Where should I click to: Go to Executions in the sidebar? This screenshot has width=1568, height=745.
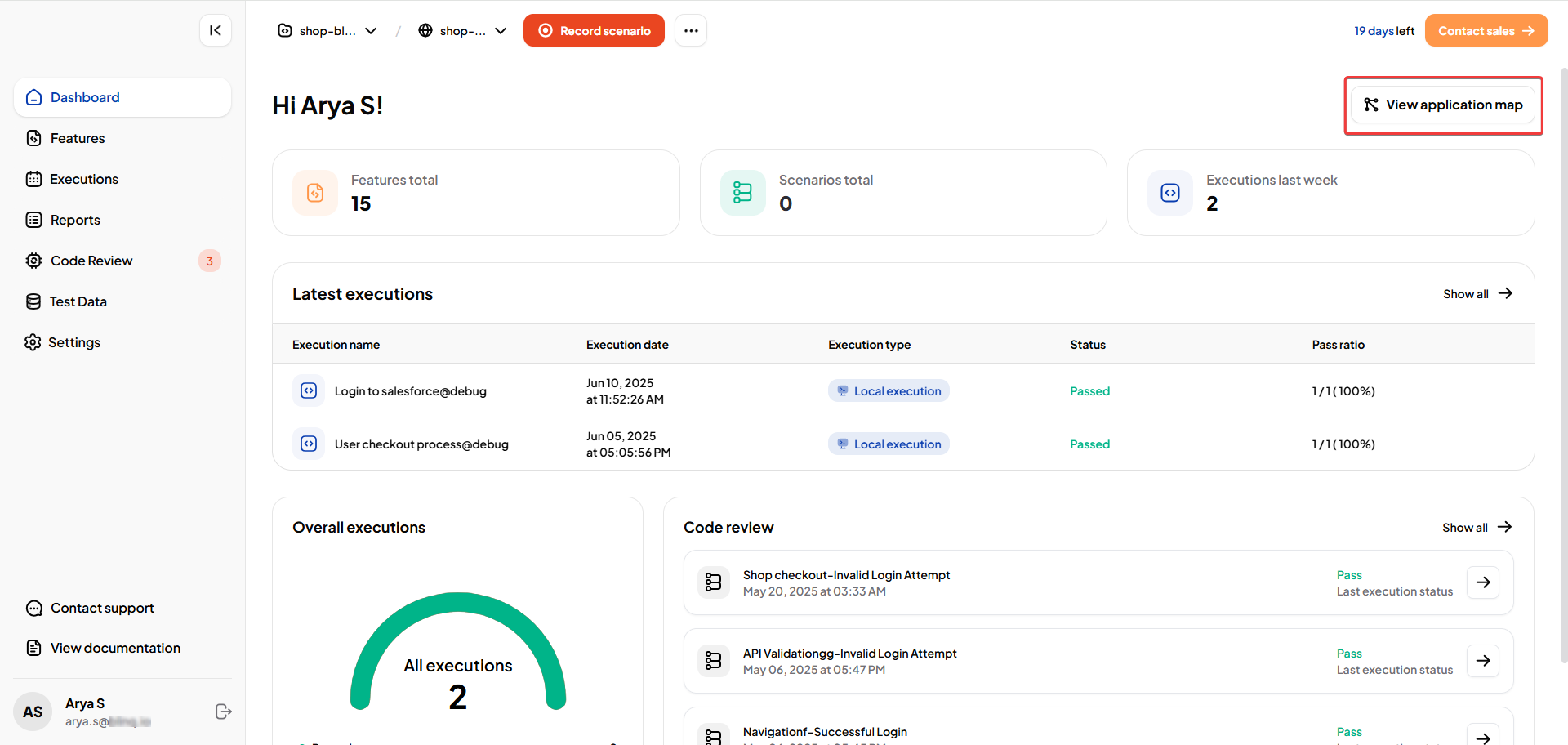point(83,179)
